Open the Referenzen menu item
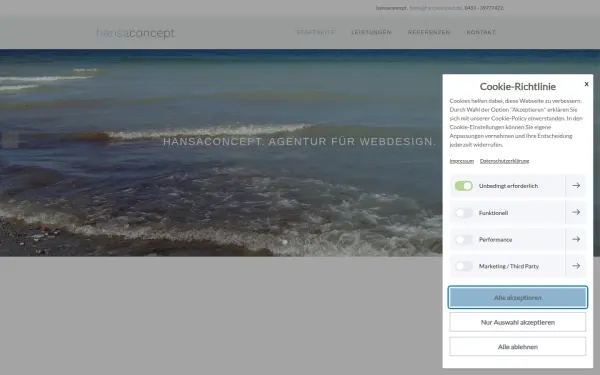This screenshot has width=600, height=375. click(429, 32)
